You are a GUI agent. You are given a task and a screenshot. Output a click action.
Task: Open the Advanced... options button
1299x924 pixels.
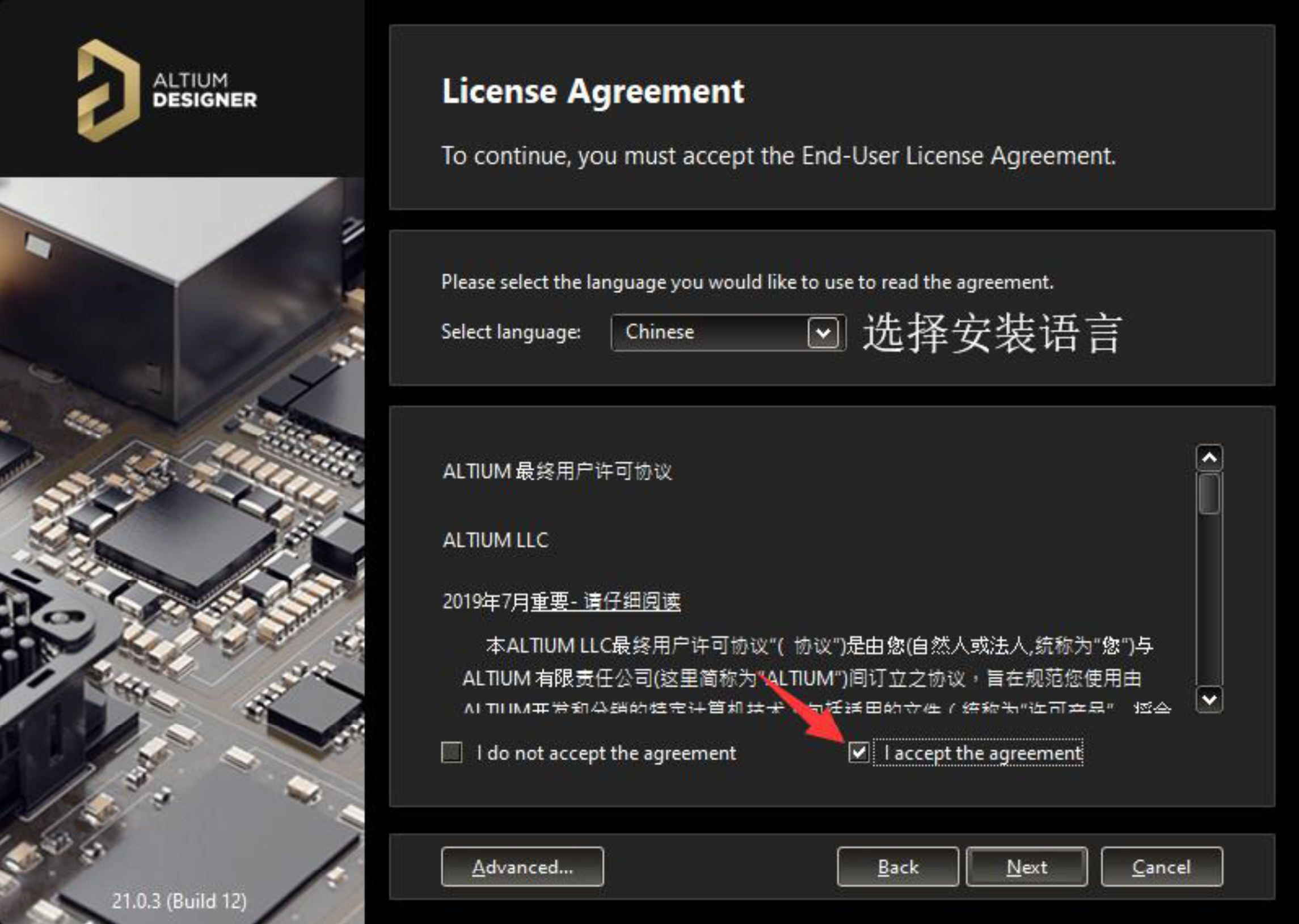522,867
